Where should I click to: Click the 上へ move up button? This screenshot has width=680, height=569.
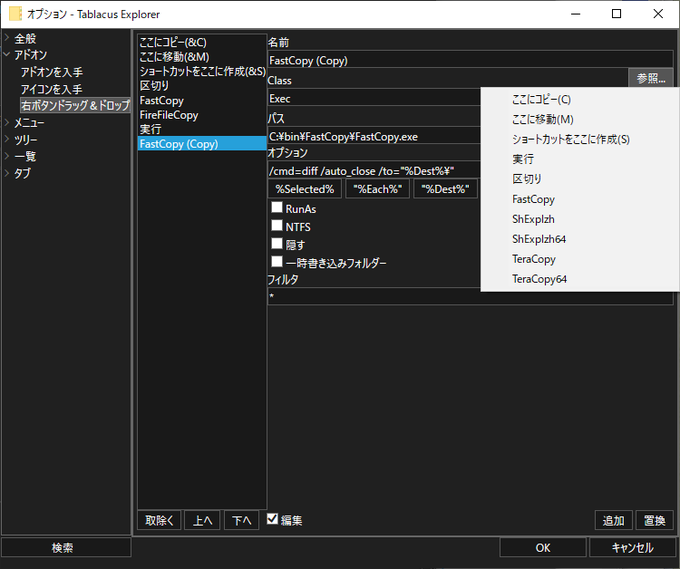pyautogui.click(x=203, y=520)
